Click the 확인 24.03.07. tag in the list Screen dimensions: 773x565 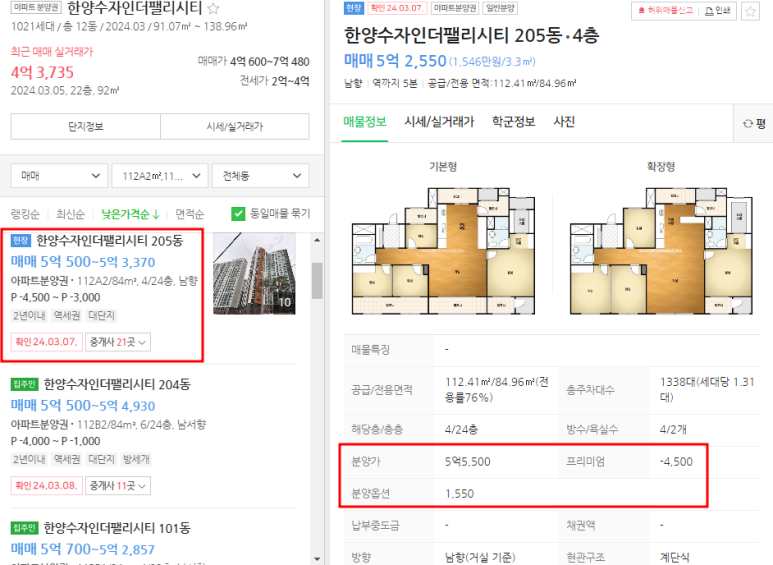click(x=46, y=342)
